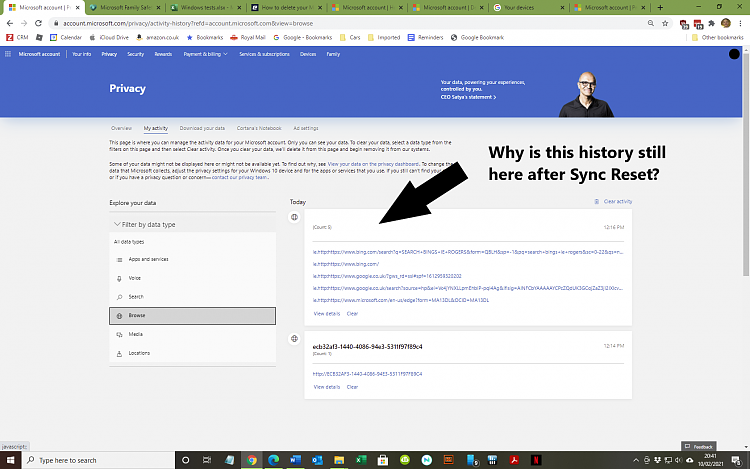The height and width of the screenshot is (469, 750).
Task: Open Rewards in the top navigation
Action: coord(163,54)
